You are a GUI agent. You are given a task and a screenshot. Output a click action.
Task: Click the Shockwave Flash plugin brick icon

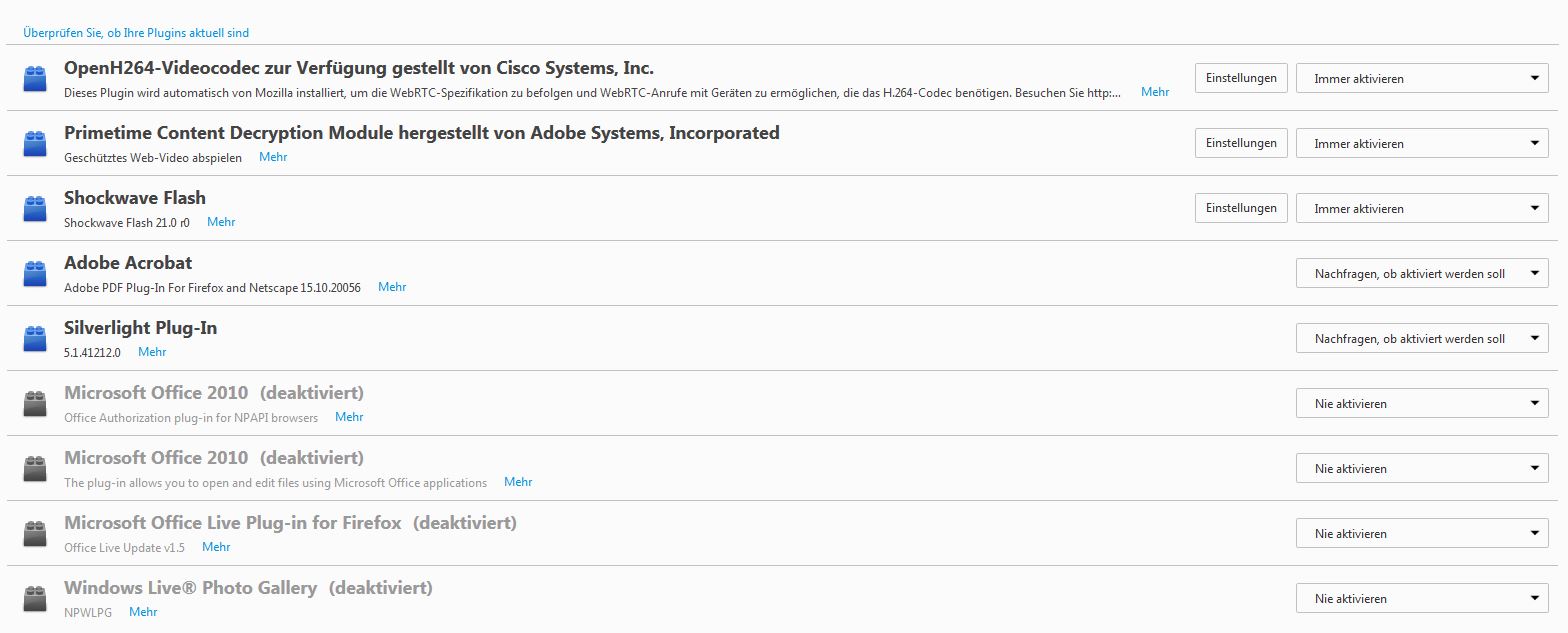pos(35,208)
